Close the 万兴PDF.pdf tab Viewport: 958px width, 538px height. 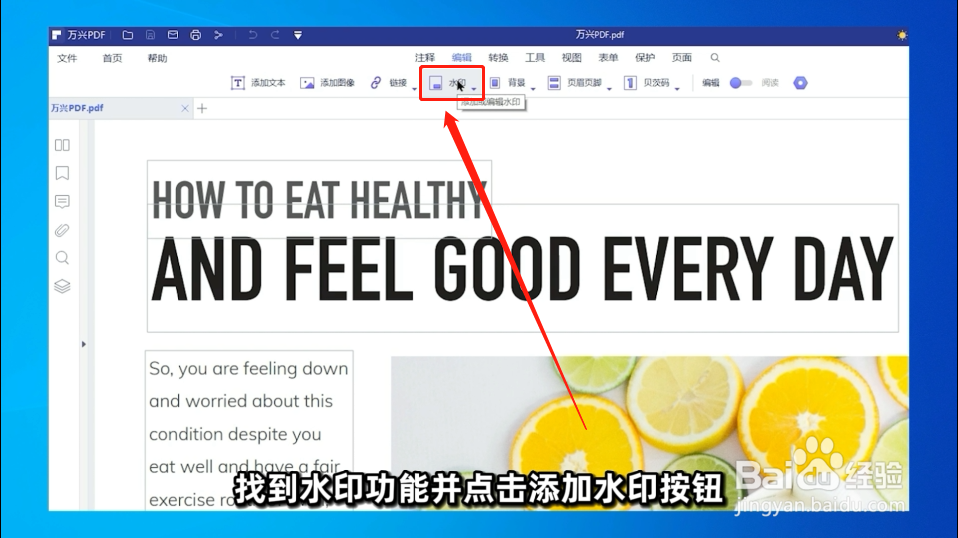point(185,108)
